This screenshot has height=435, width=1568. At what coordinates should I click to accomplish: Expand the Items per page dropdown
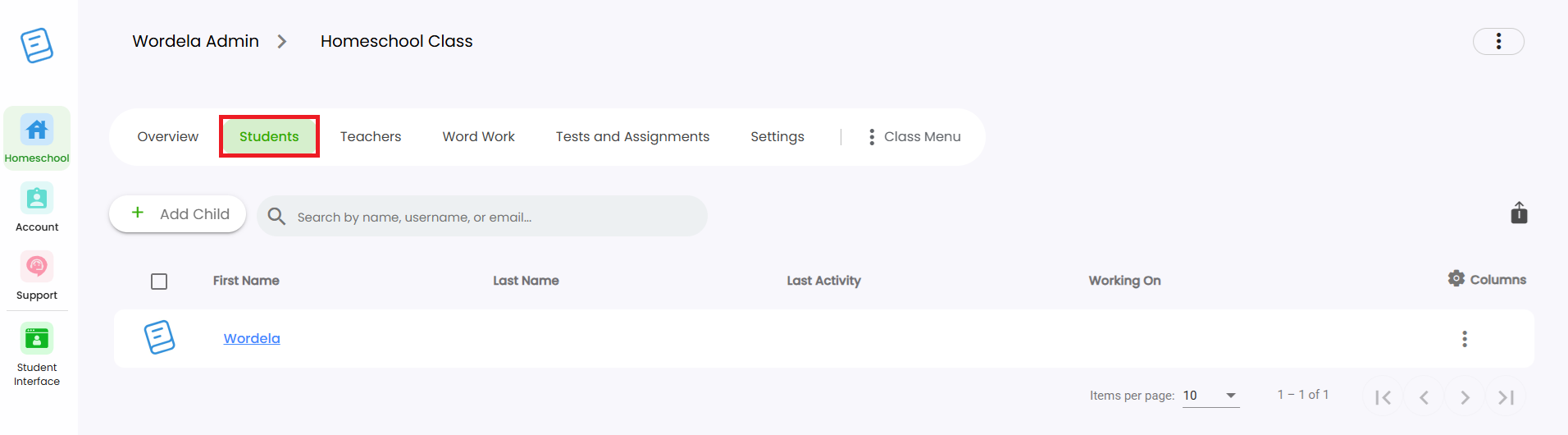1210,396
